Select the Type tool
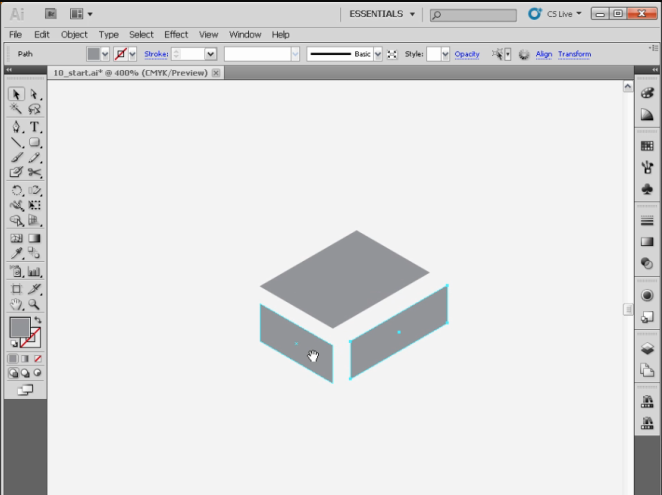Viewport: 662px width, 495px height. 35,127
